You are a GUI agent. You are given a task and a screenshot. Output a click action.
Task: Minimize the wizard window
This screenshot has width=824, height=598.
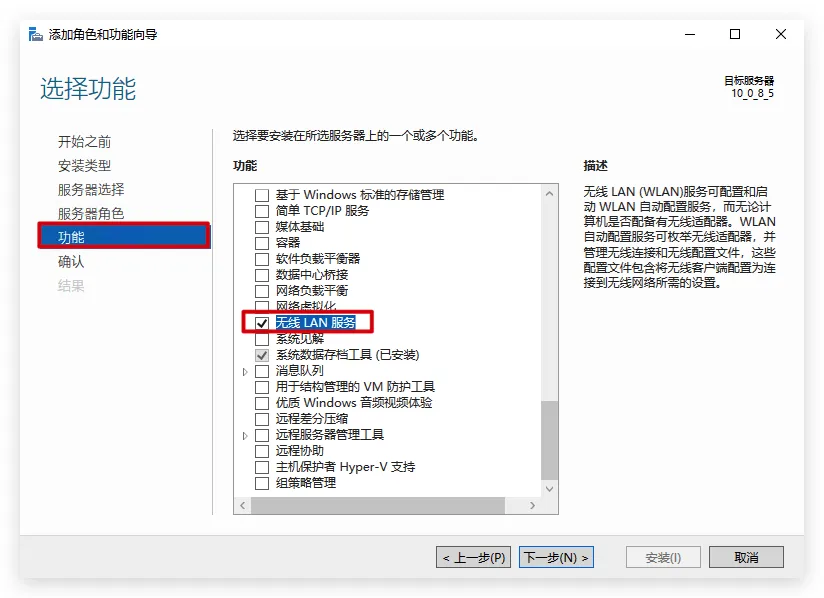pyautogui.click(x=690, y=35)
